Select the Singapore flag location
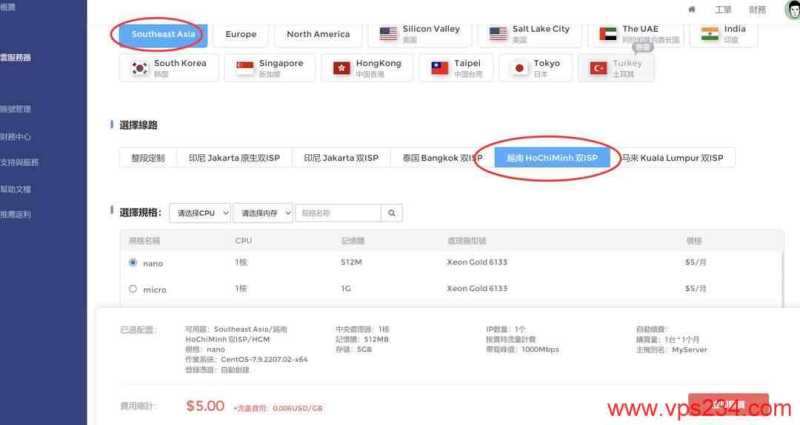The height and width of the screenshot is (425, 800). click(x=270, y=68)
